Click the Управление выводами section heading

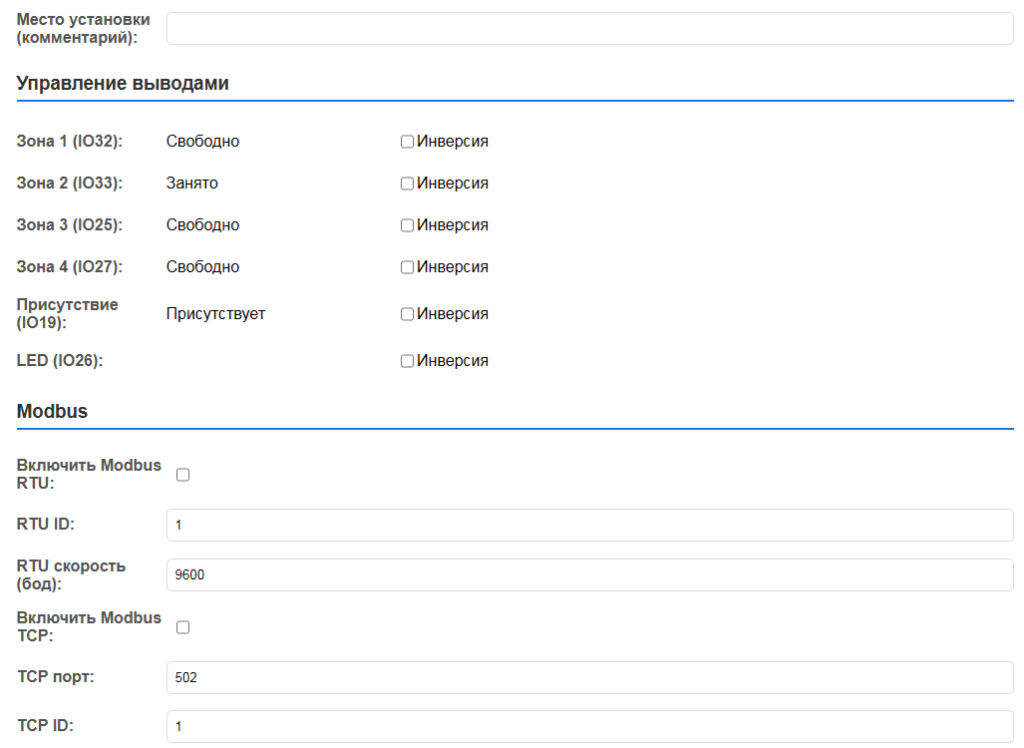tap(123, 84)
